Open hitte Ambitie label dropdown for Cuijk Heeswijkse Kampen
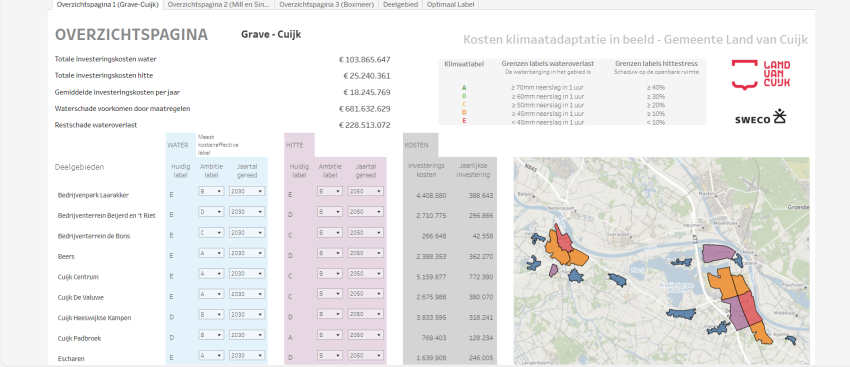 330,314
